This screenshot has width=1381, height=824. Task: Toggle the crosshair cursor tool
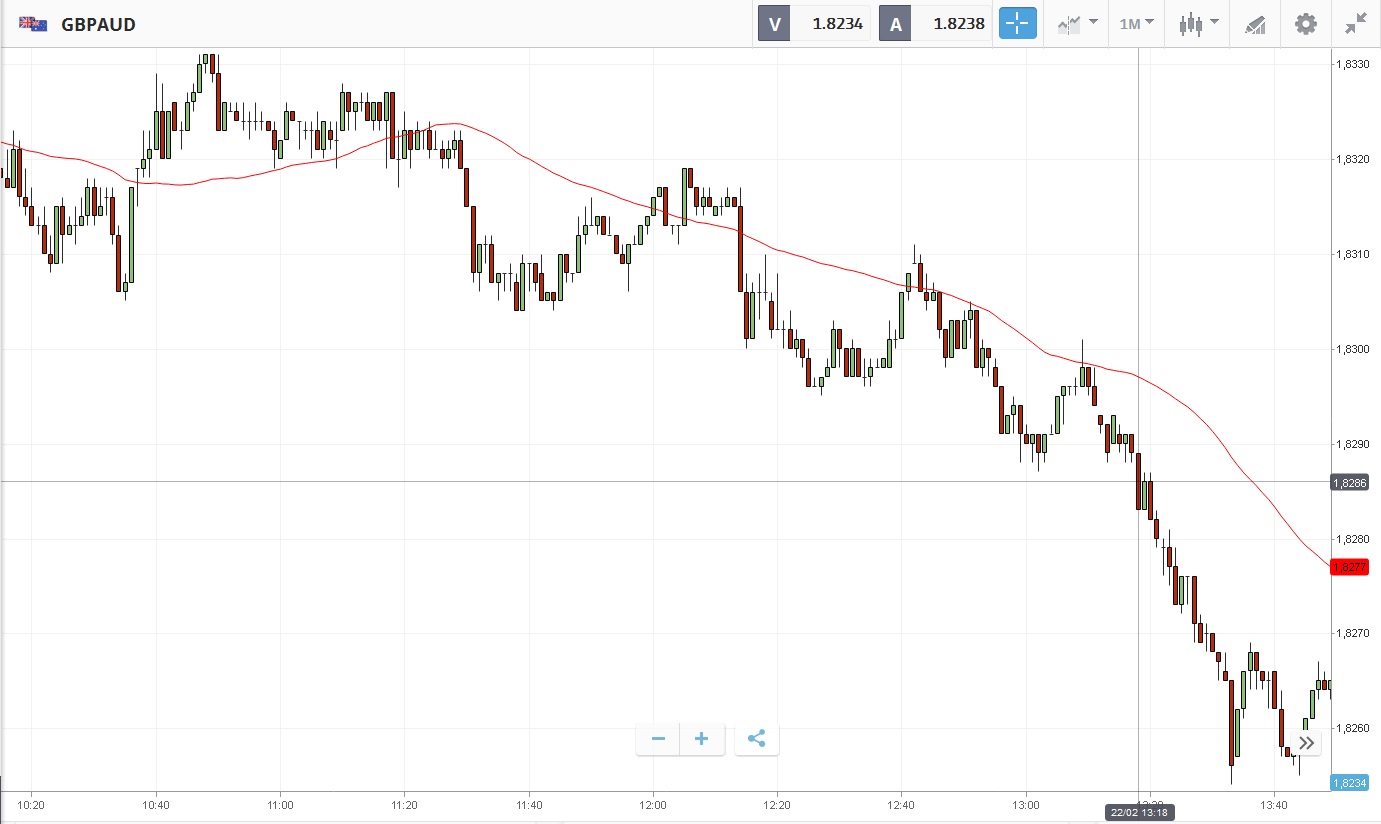point(1019,24)
